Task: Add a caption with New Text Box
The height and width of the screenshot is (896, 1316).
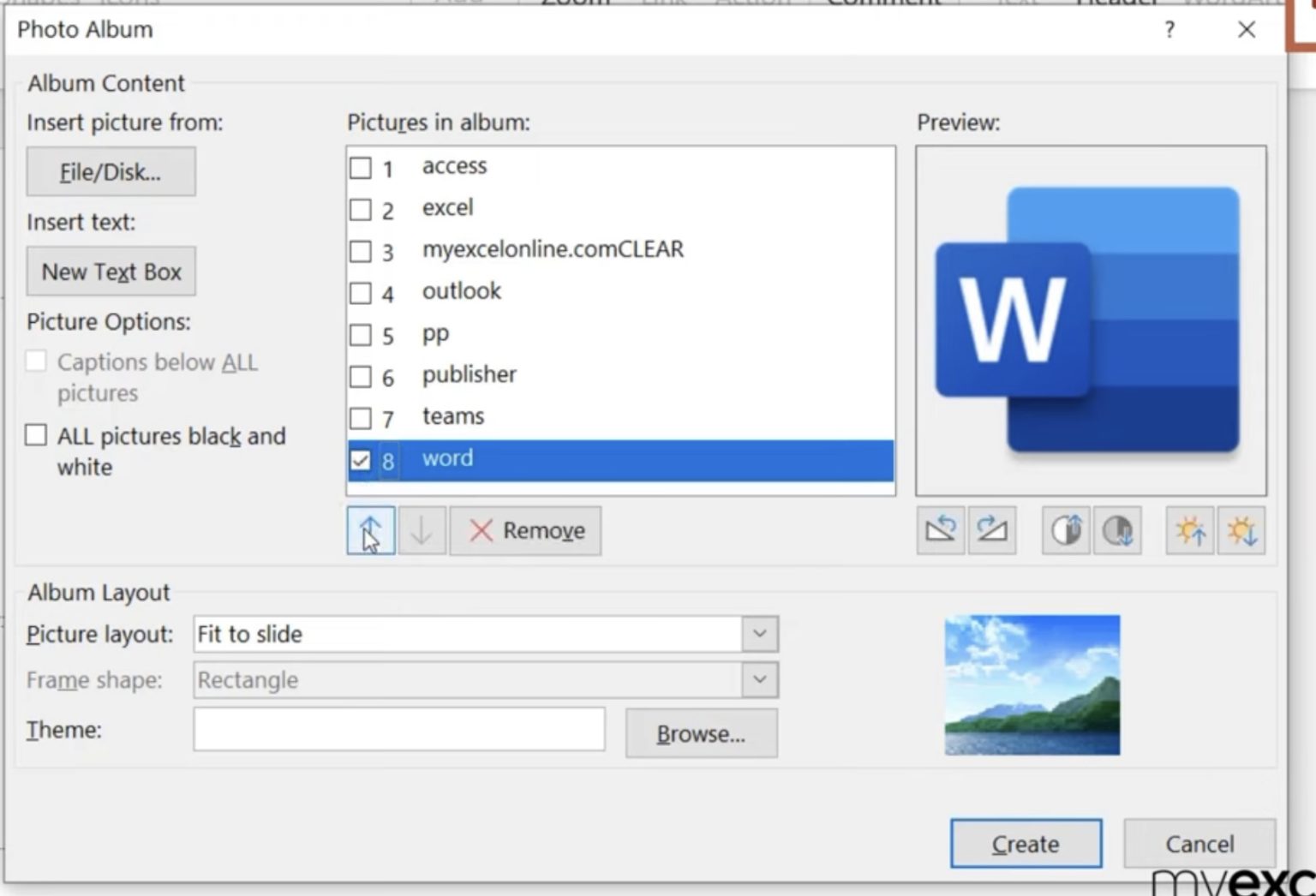Action: [x=111, y=272]
